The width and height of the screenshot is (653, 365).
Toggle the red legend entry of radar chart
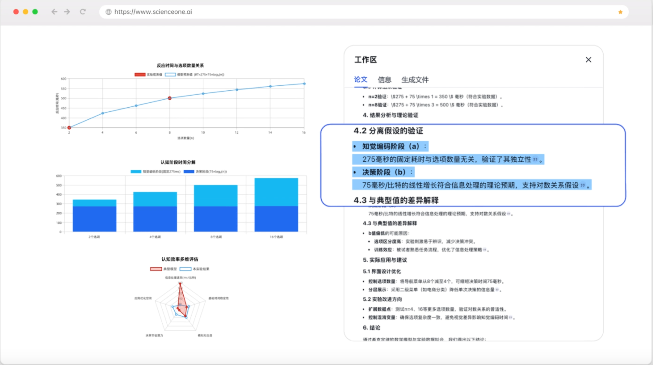tap(164, 269)
